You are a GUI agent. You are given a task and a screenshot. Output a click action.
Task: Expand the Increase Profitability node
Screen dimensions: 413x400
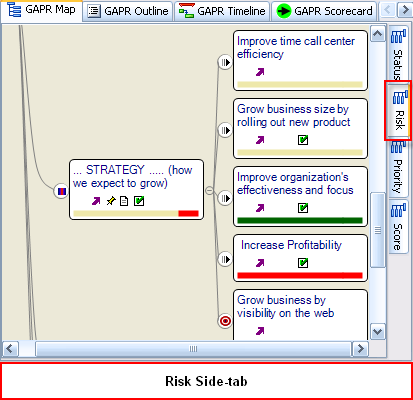tap(225, 259)
